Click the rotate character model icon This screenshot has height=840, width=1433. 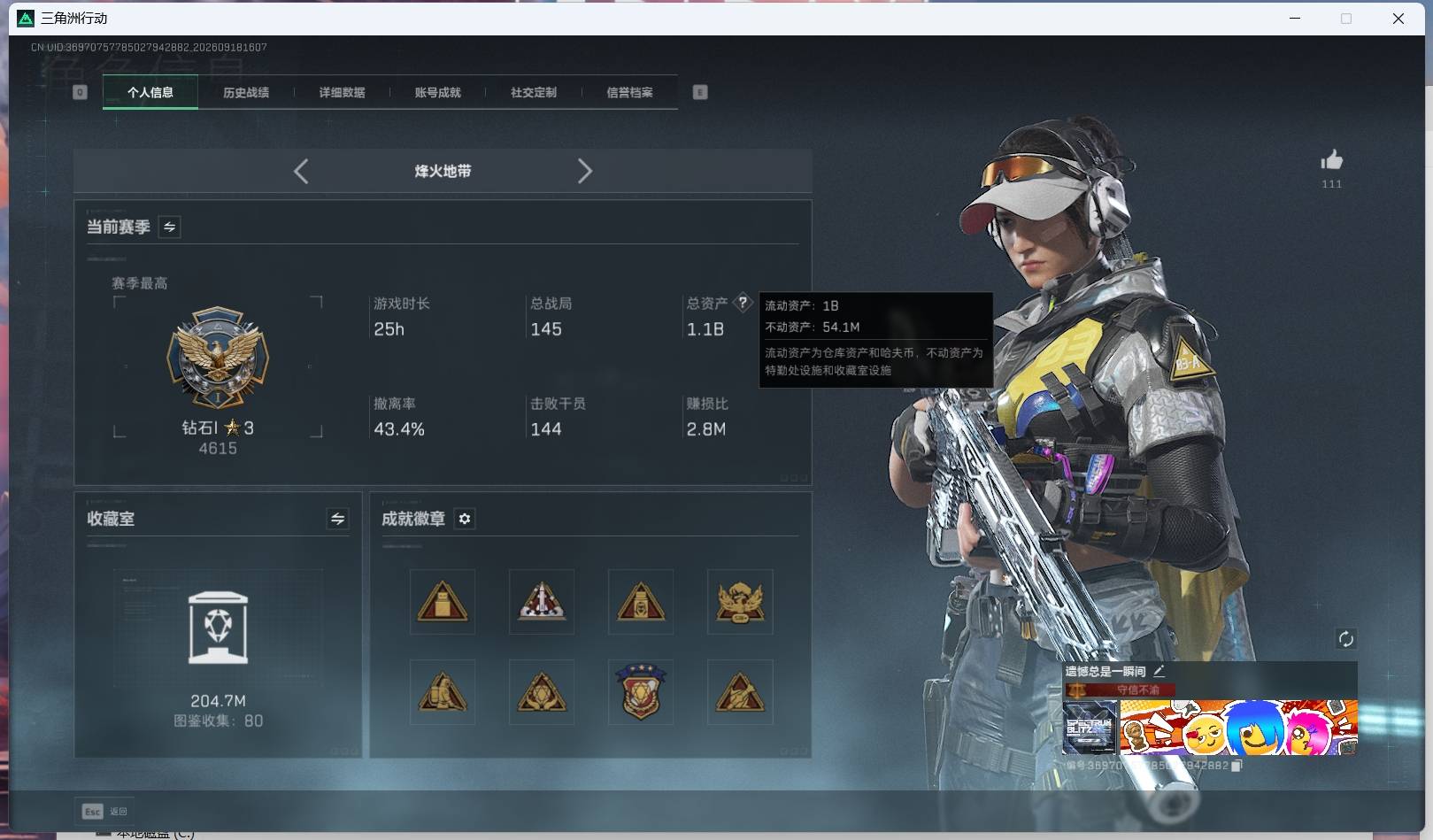pyautogui.click(x=1345, y=639)
